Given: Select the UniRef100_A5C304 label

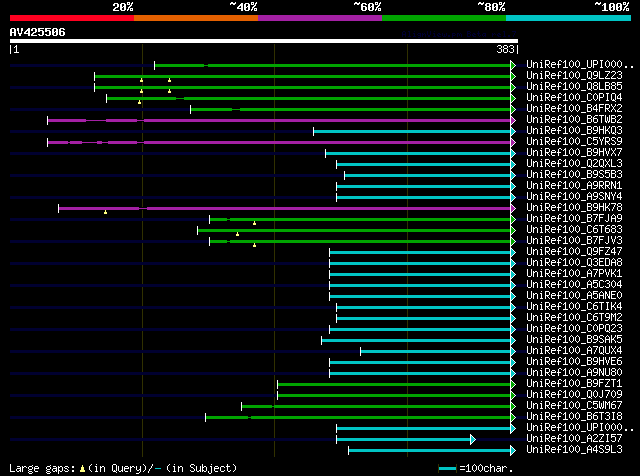Looking at the screenshot, I should [x=574, y=285].
